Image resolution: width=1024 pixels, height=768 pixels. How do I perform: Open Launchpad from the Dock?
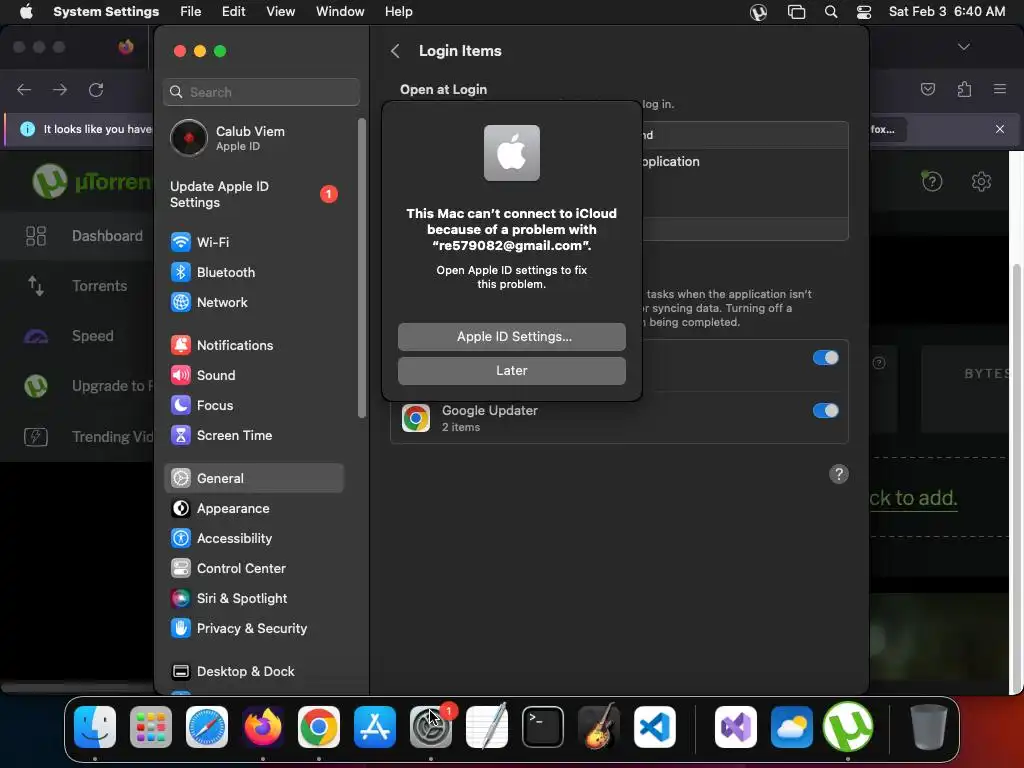[151, 727]
